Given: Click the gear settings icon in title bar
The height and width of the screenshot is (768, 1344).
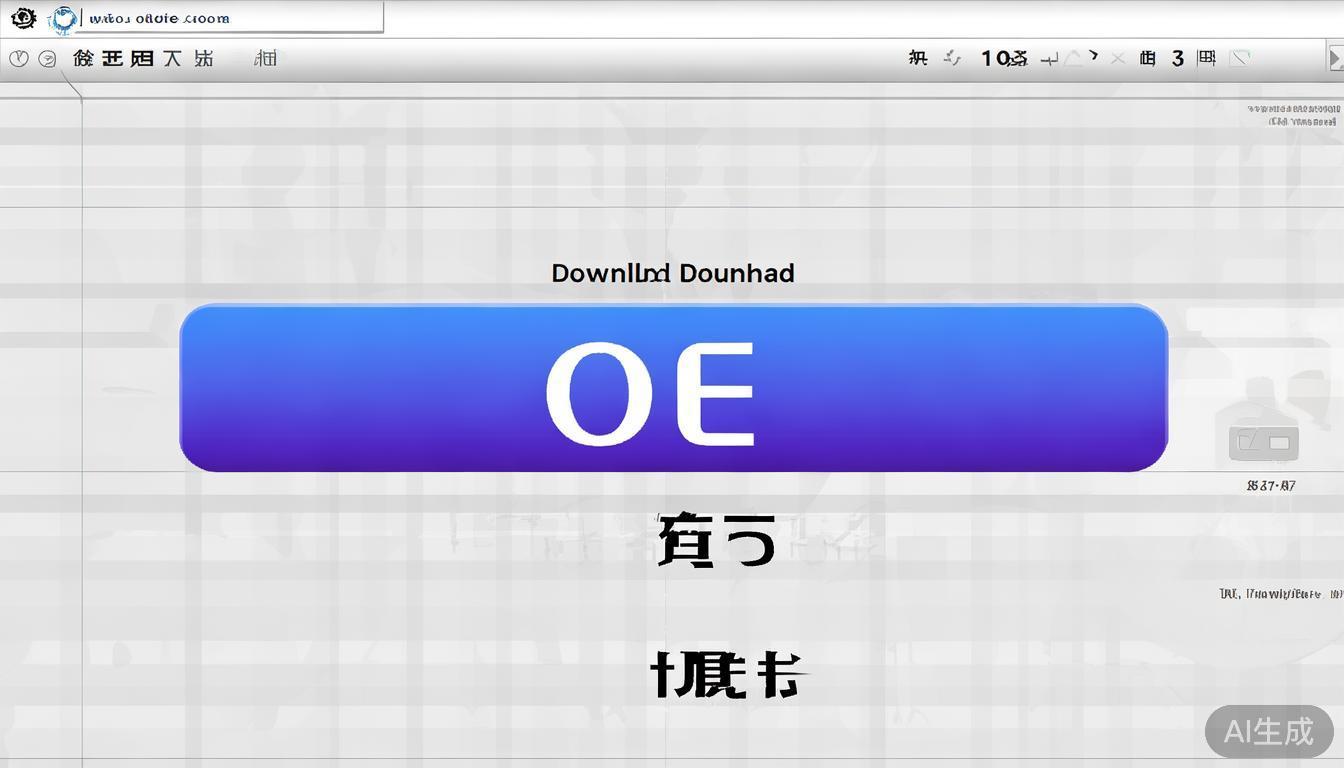Looking at the screenshot, I should click(x=22, y=17).
